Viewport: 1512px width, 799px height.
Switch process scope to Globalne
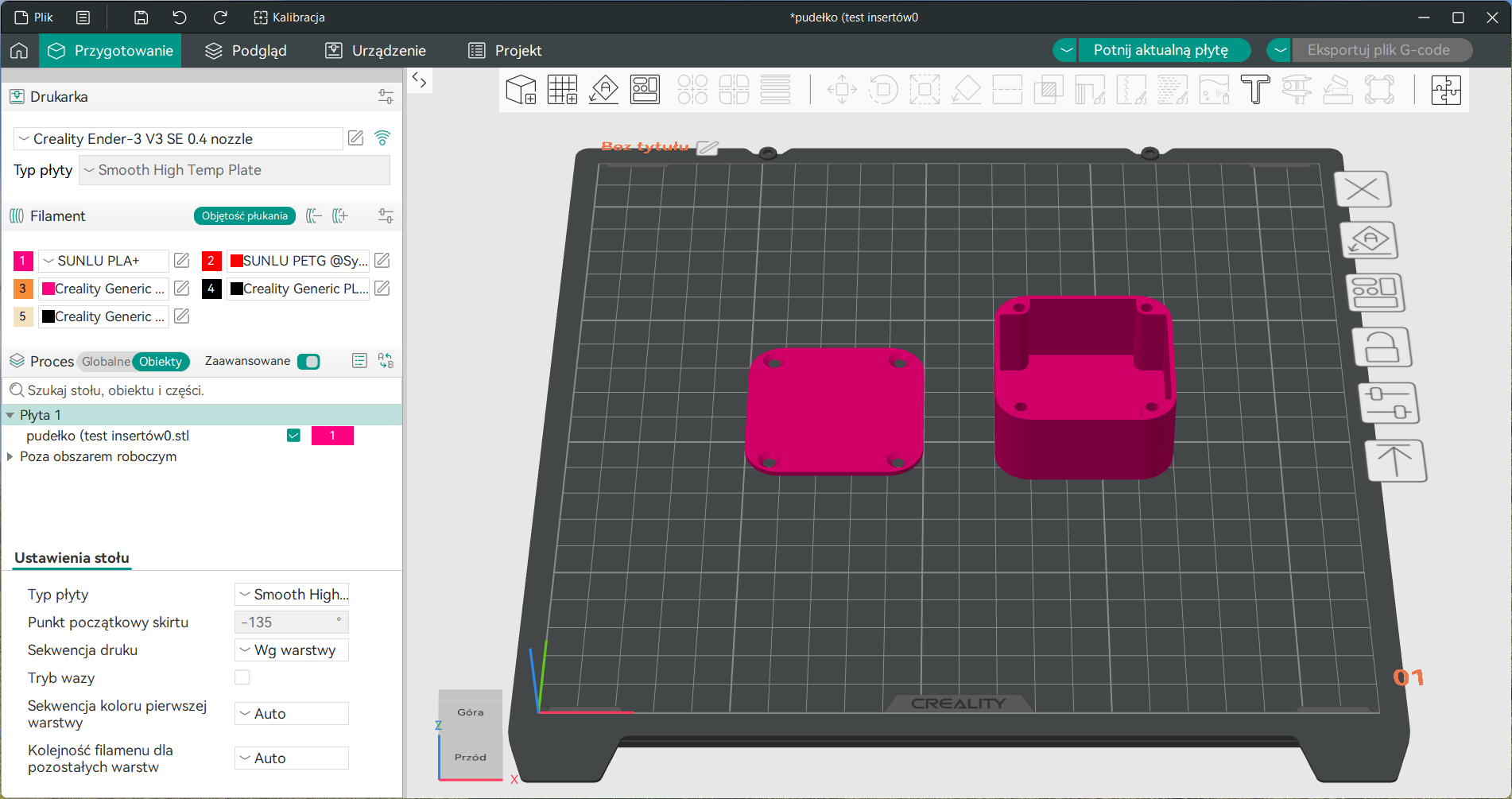click(x=106, y=362)
